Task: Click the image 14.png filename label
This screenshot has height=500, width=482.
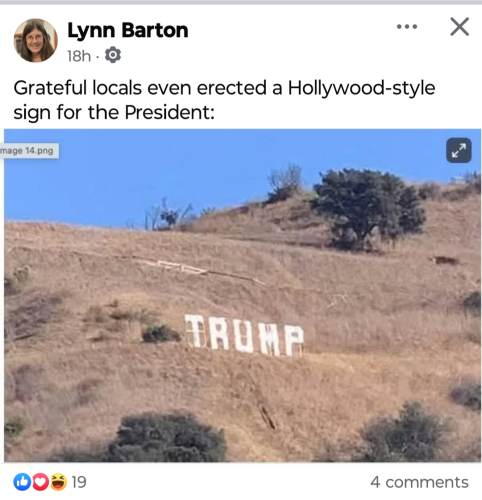Action: pyautogui.click(x=28, y=151)
